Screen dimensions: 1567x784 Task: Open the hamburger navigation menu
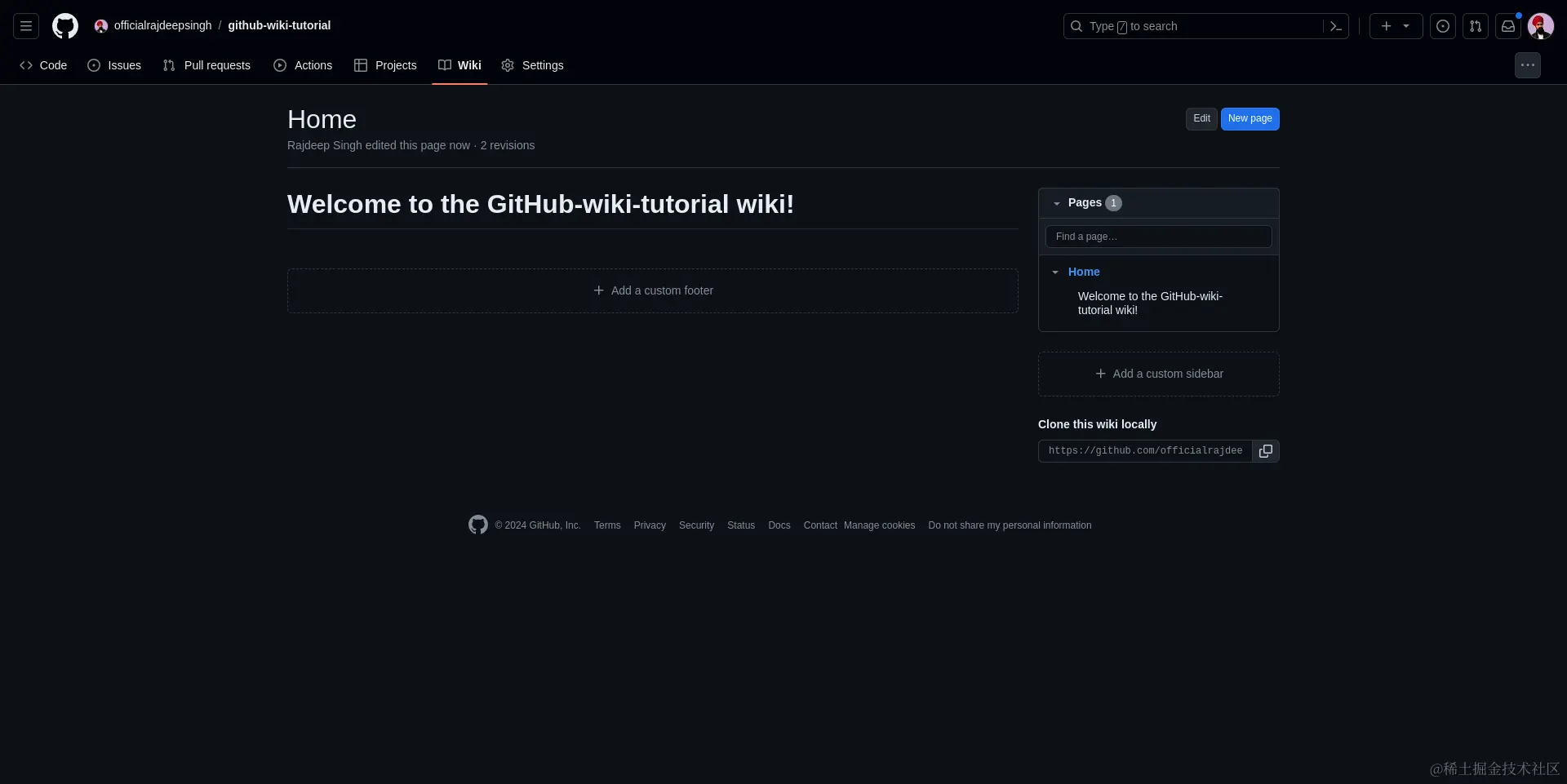(x=26, y=26)
